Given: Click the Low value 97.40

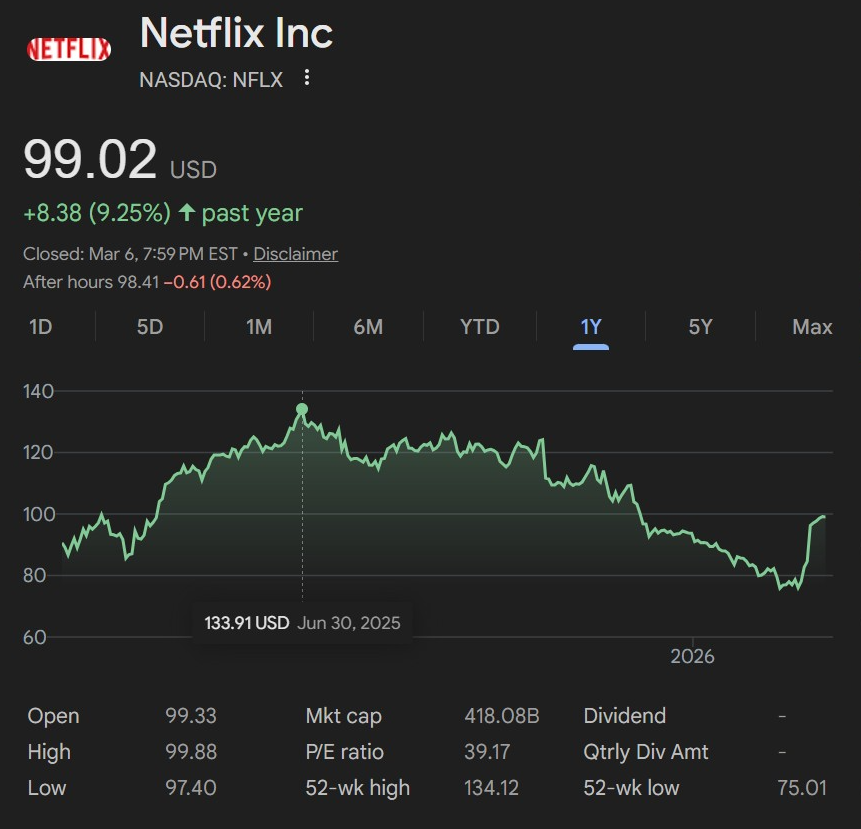Looking at the screenshot, I should pos(191,788).
